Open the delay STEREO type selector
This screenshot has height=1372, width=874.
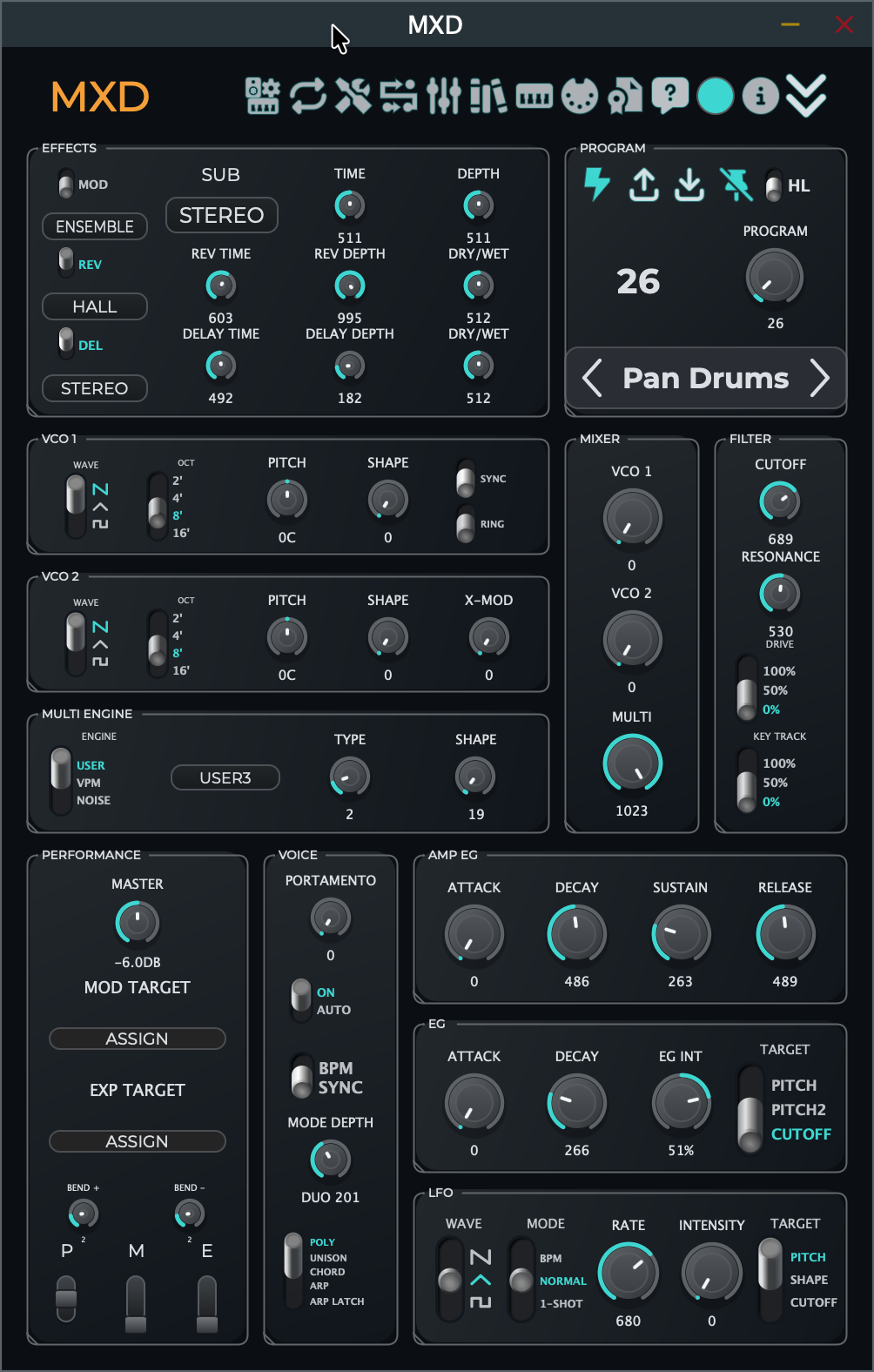tap(95, 388)
